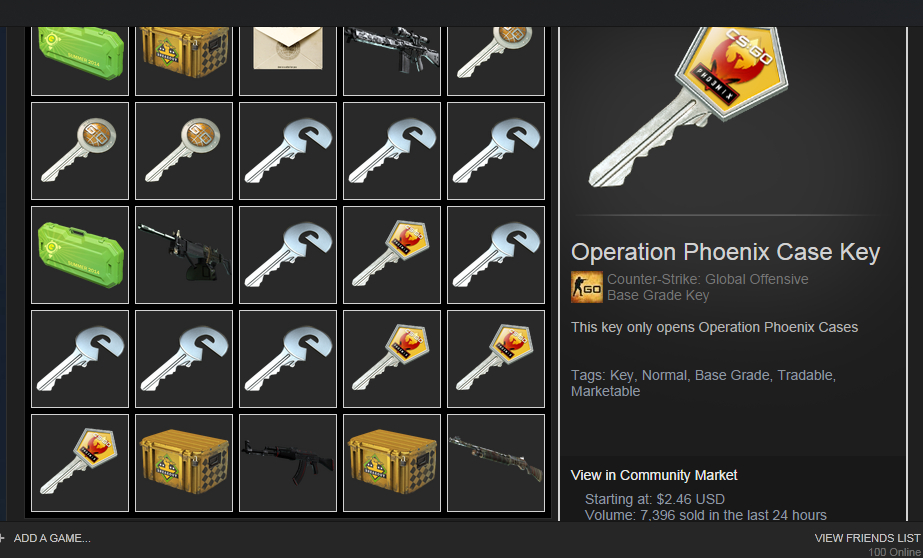923x558 pixels.
Task: Click the key description text
Action: pos(714,327)
